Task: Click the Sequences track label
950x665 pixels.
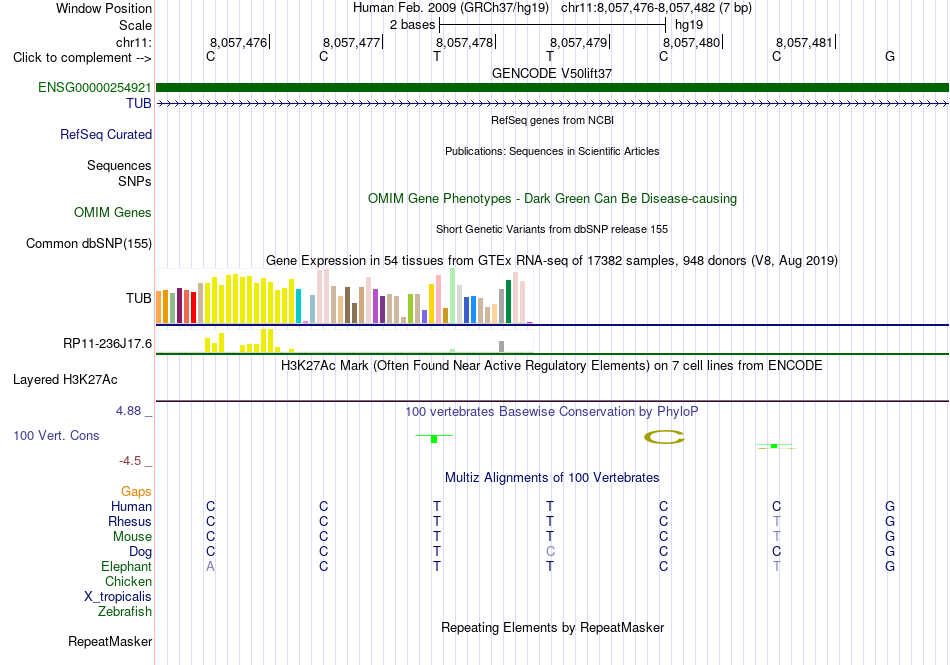Action: point(119,165)
